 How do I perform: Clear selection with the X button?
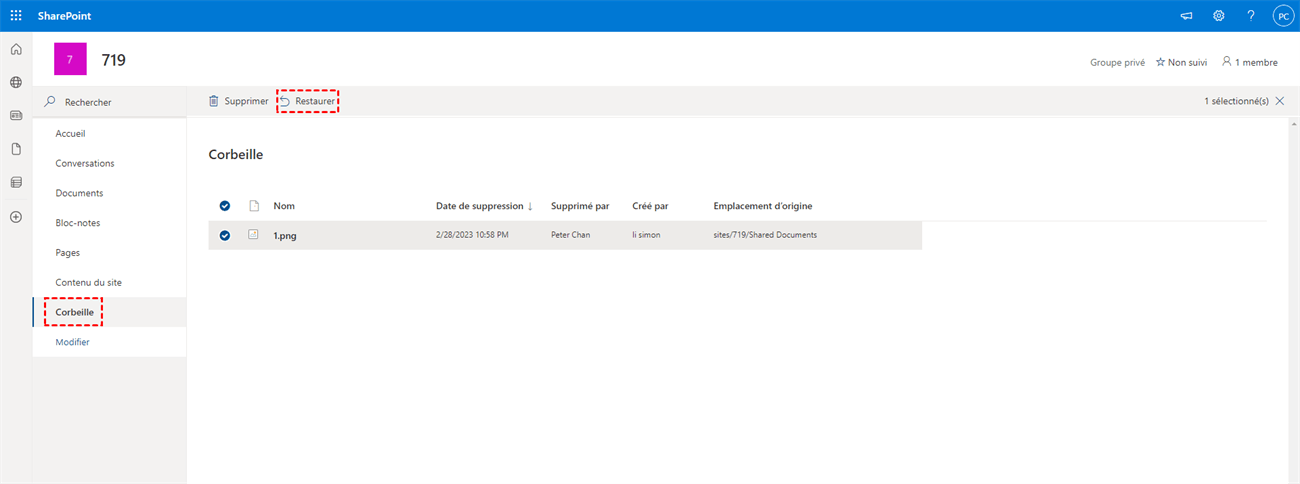click(x=1280, y=101)
